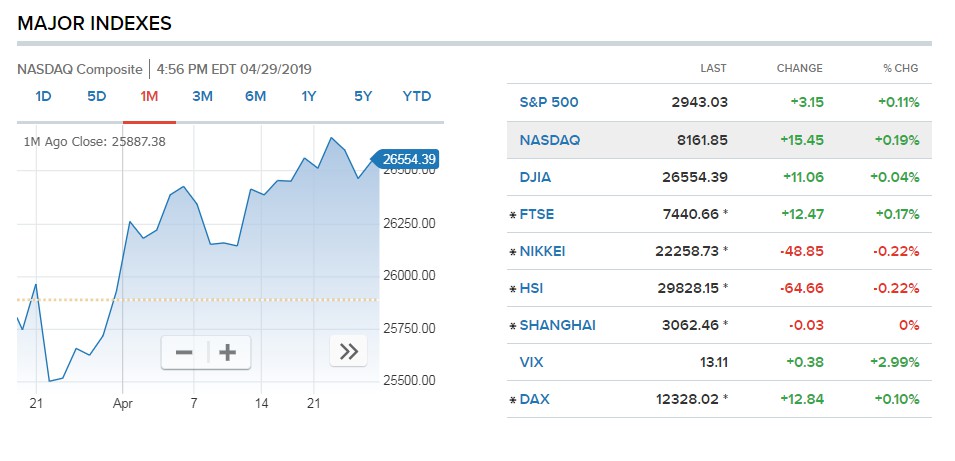View the VIX index link

531,362
